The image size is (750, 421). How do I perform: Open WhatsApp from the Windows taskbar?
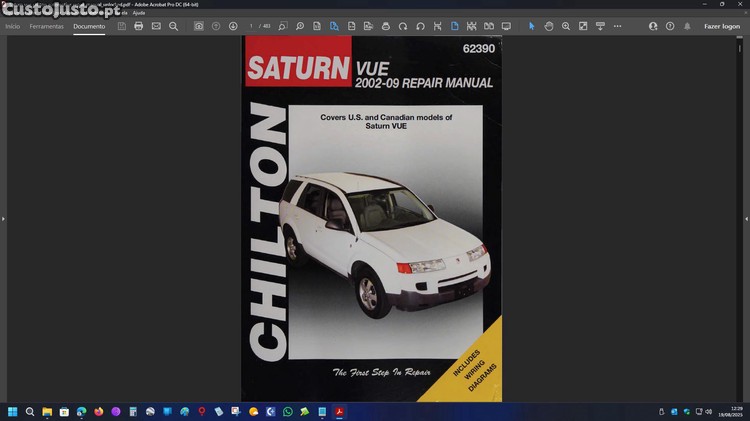(x=288, y=411)
